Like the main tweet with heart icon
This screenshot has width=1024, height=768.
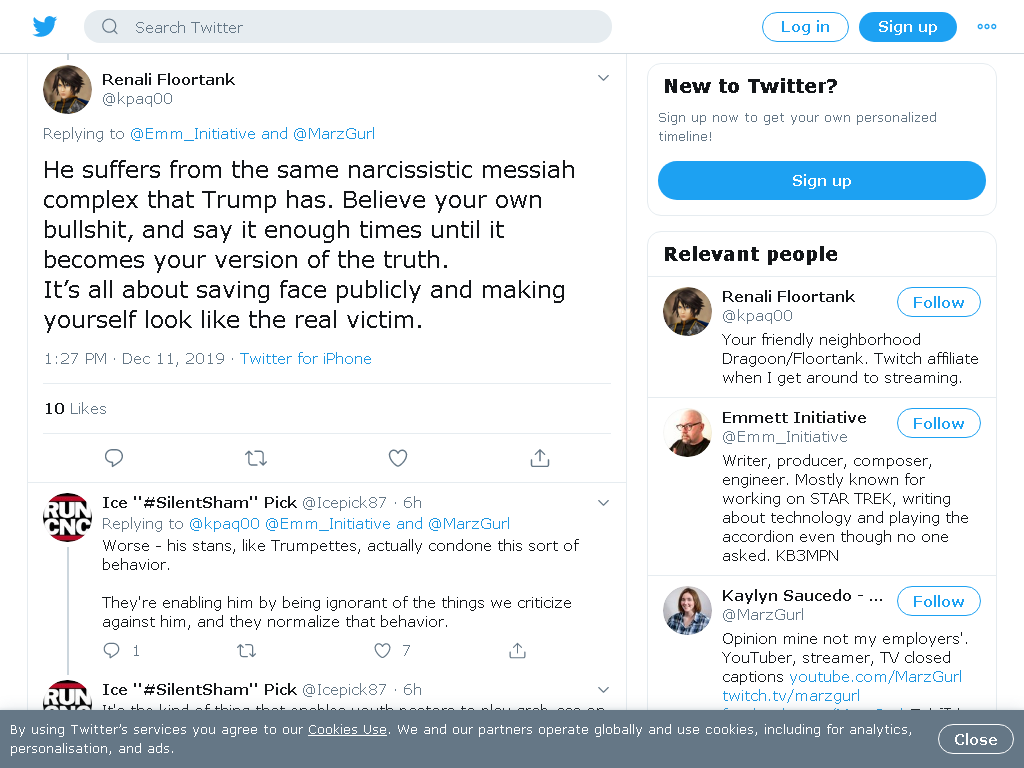click(398, 458)
